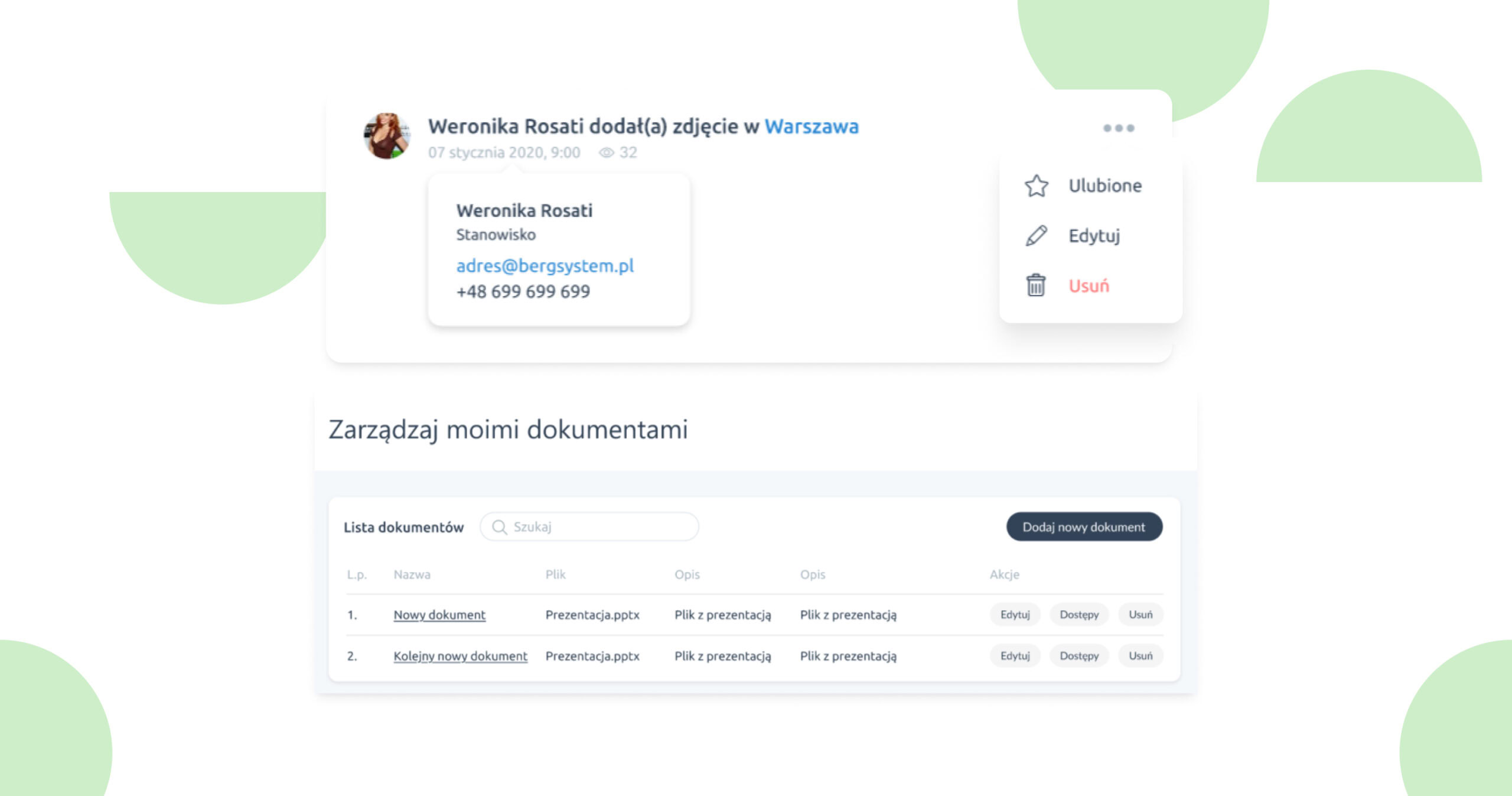This screenshot has height=796, width=1512.
Task: Click Prezentacja.pptx in row 2
Action: coord(592,656)
